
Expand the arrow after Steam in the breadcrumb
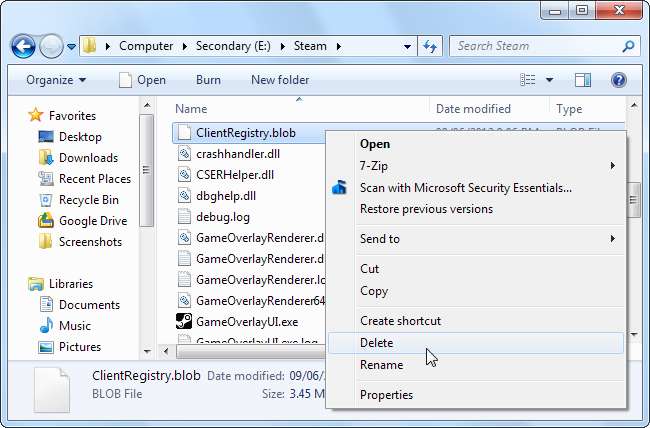[x=339, y=46]
